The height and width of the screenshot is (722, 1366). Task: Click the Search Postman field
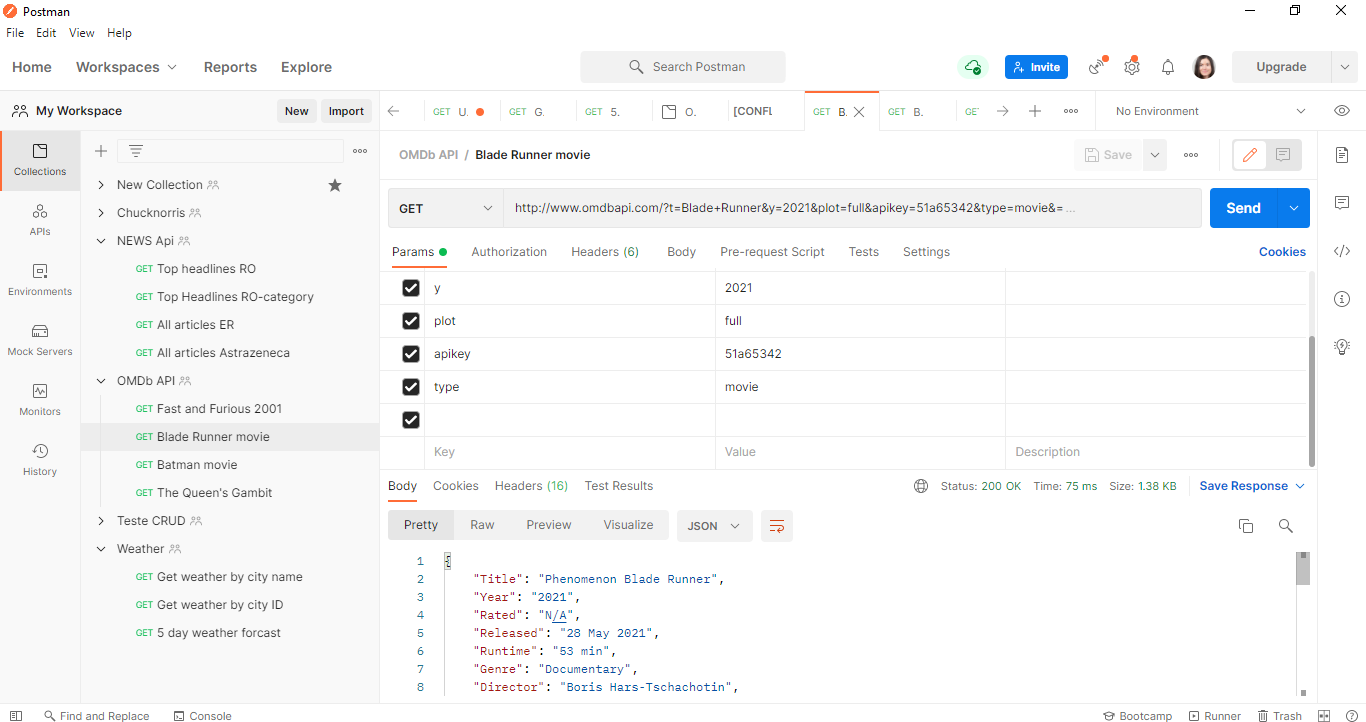pyautogui.click(x=683, y=67)
